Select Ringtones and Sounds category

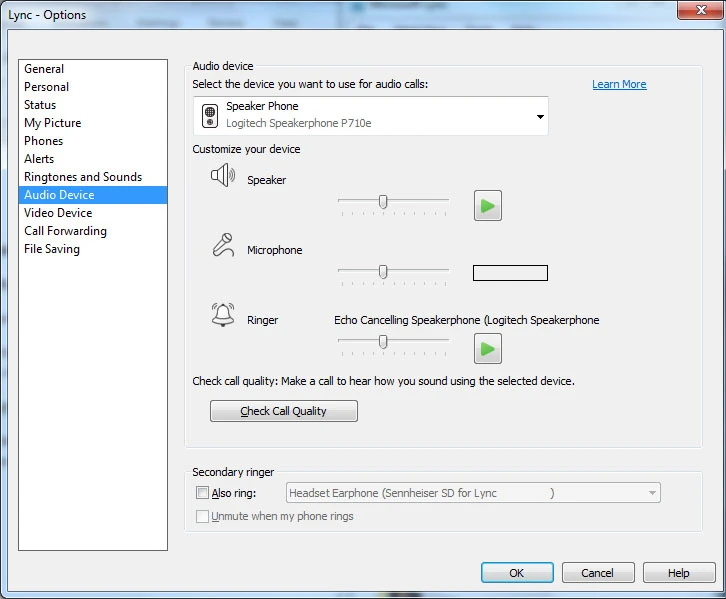point(83,177)
